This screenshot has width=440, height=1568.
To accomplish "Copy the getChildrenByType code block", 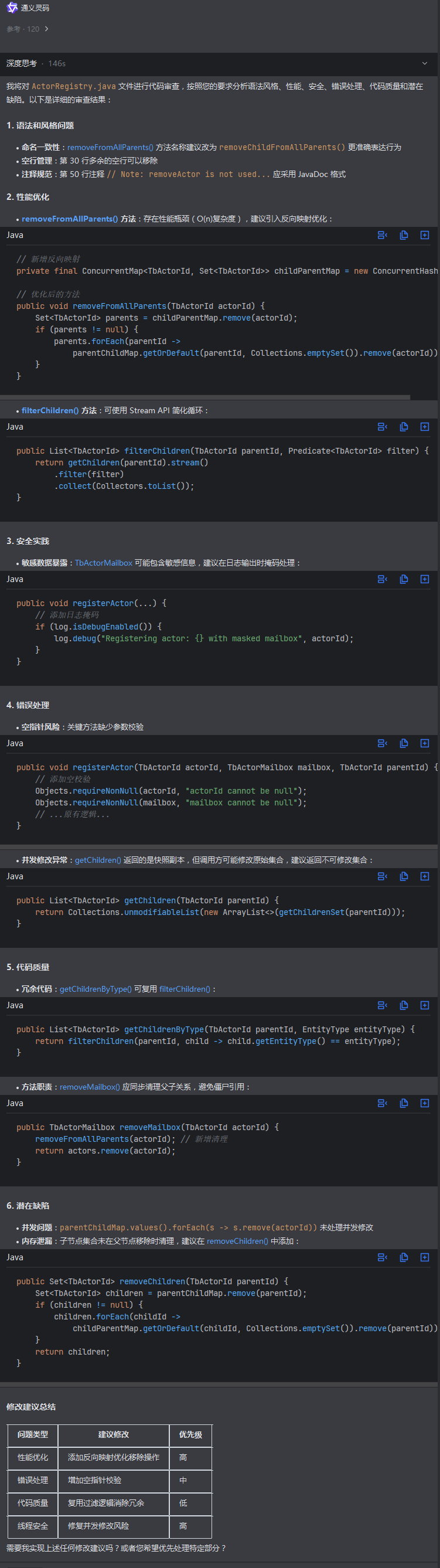I will (x=404, y=1005).
